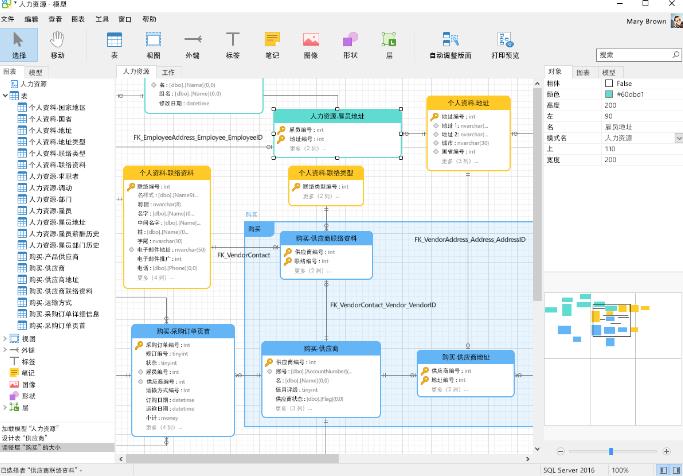Switch to 工作 diagram tab
Screen dimensions: 683x476
pyautogui.click(x=168, y=72)
